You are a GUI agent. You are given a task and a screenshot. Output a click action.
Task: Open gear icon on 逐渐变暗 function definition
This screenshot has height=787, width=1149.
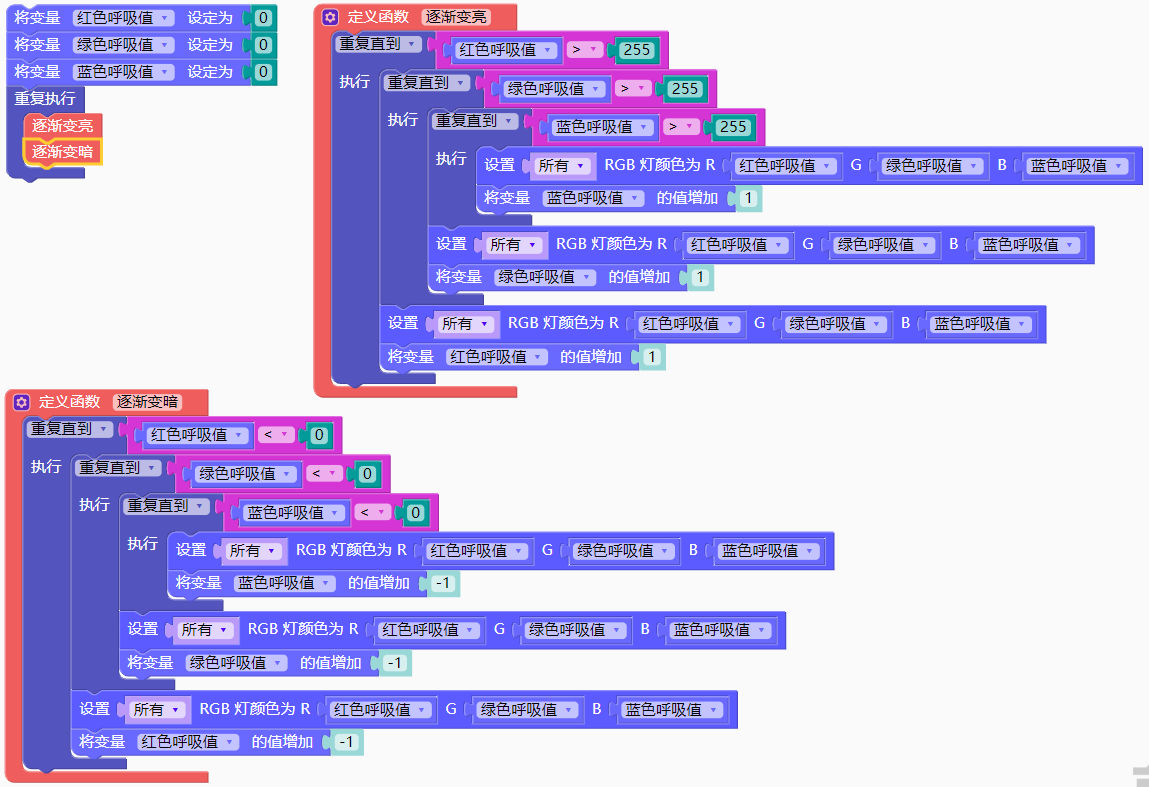22,402
